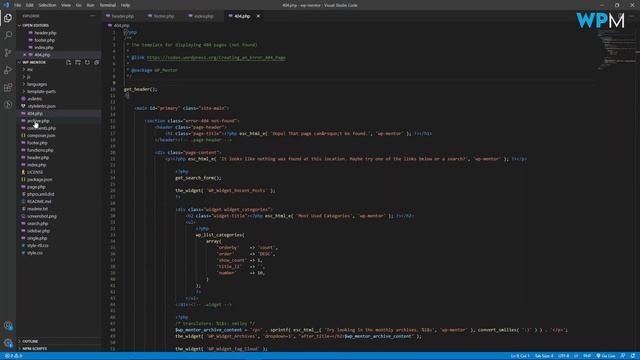The height and width of the screenshot is (360, 640).
Task: Open the Terminal menu
Action: coord(108,5)
